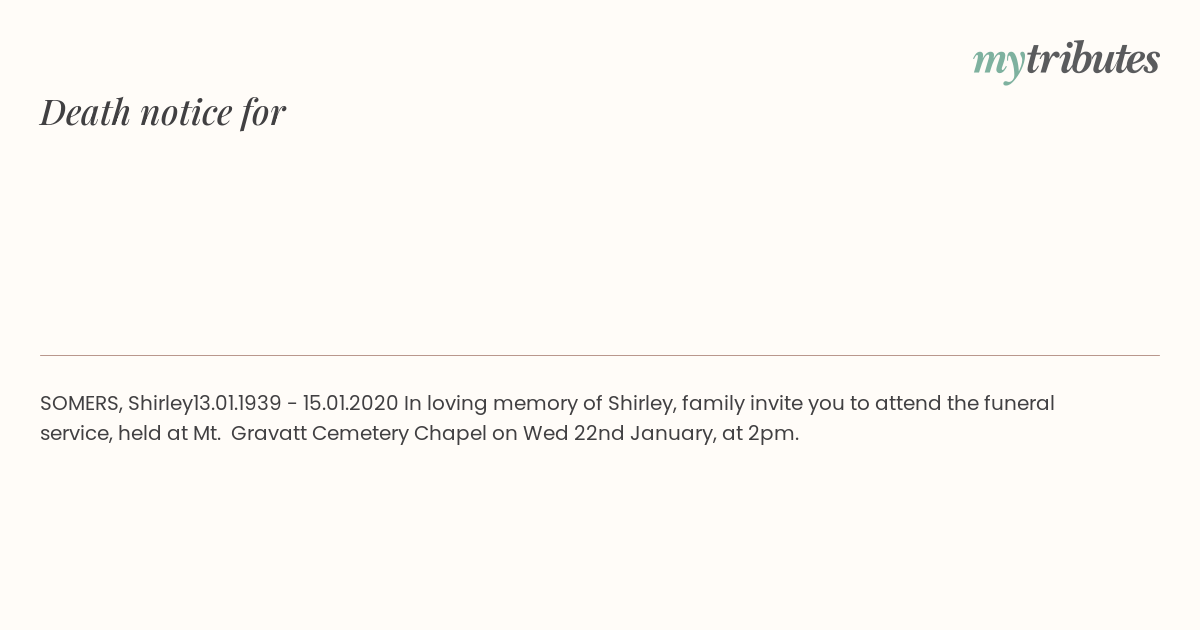Click the word "attend" in the notice
The image size is (1200, 630).
point(904,403)
